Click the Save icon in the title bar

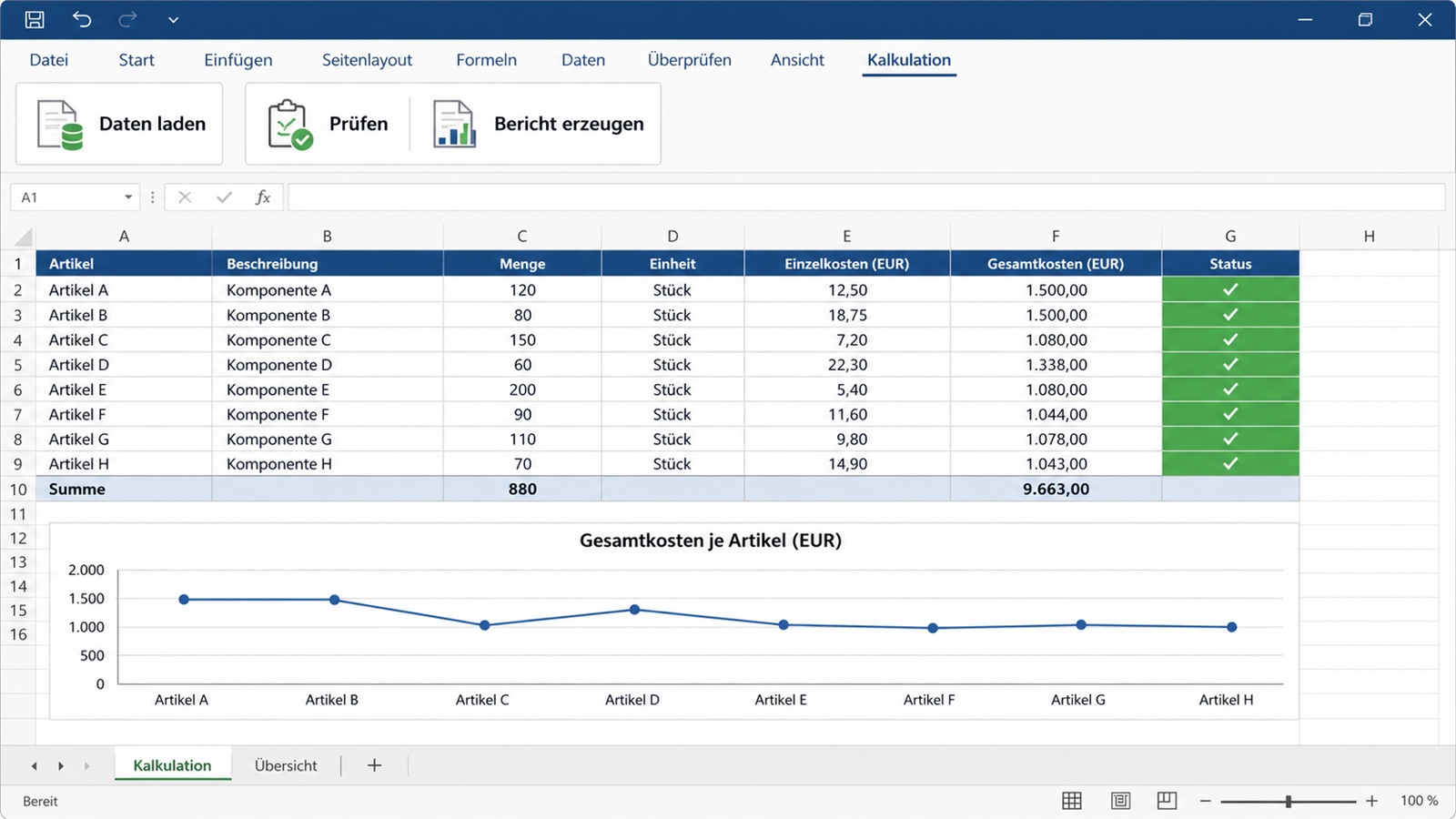[35, 19]
